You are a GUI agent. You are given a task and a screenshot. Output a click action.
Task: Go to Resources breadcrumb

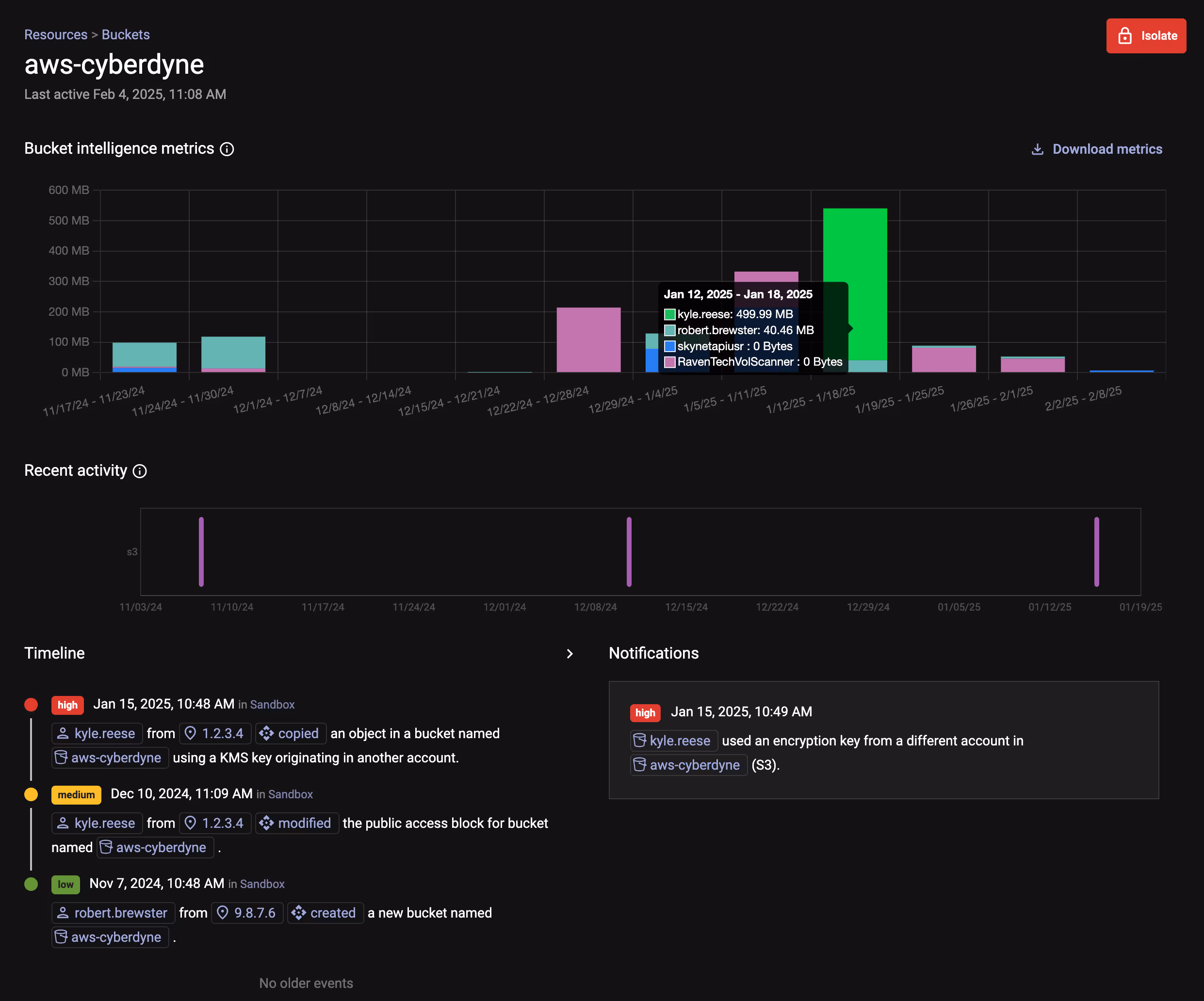(56, 34)
